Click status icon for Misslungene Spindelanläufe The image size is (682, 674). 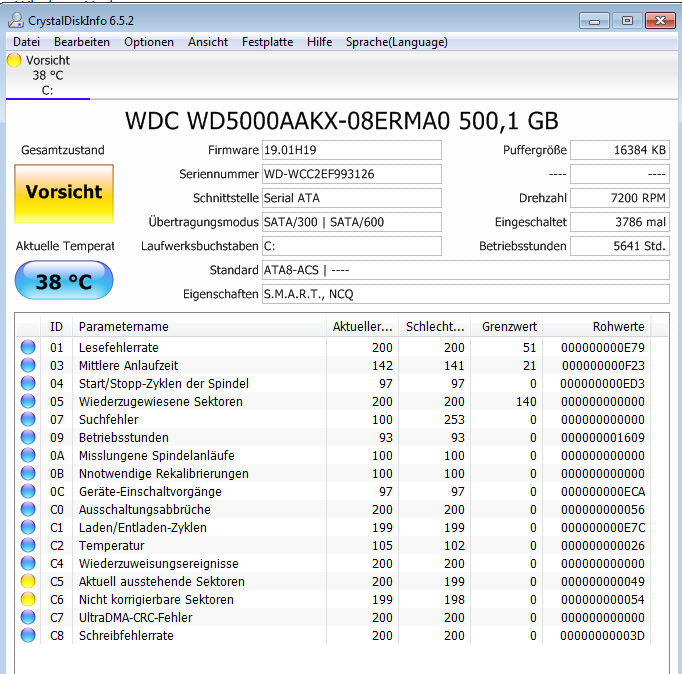point(28,455)
